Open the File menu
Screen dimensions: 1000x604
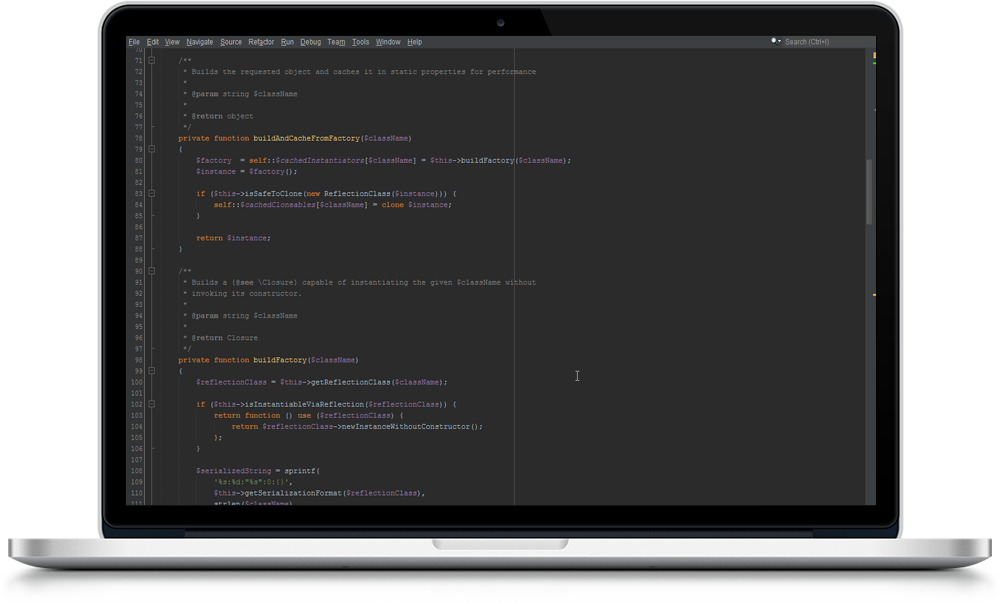click(134, 42)
